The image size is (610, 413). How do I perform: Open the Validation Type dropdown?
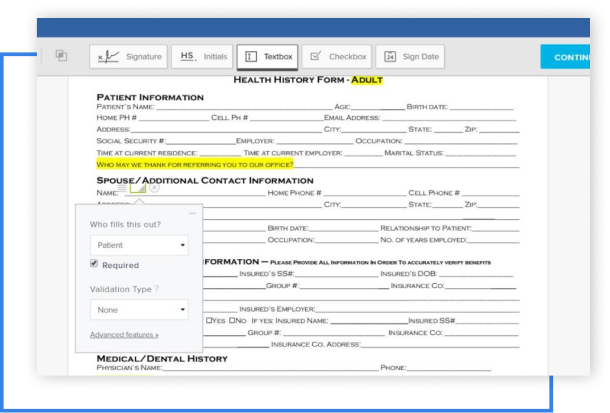[x=138, y=310]
